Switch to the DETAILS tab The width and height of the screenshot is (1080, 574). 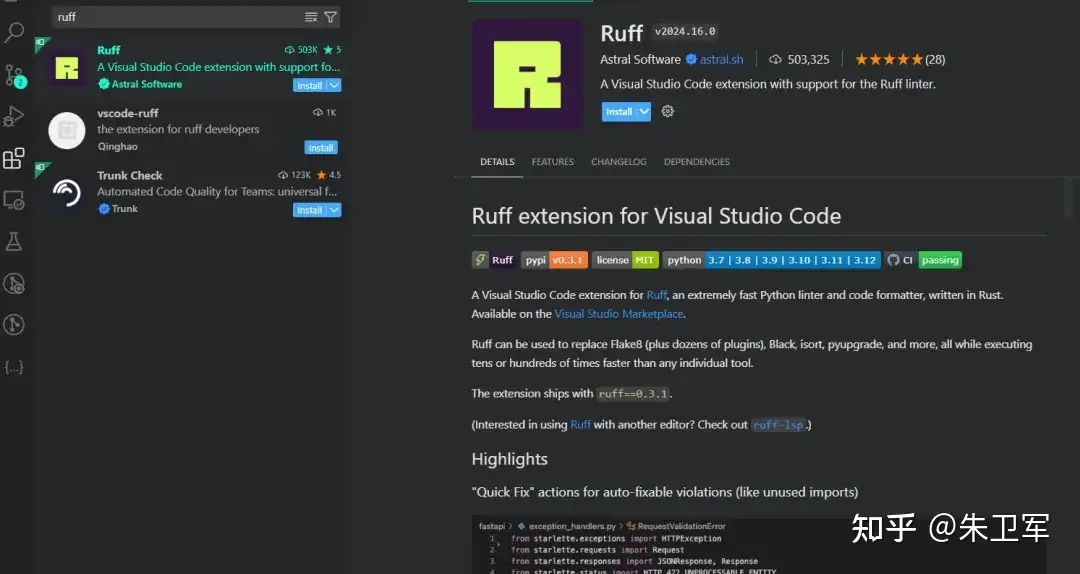click(497, 162)
